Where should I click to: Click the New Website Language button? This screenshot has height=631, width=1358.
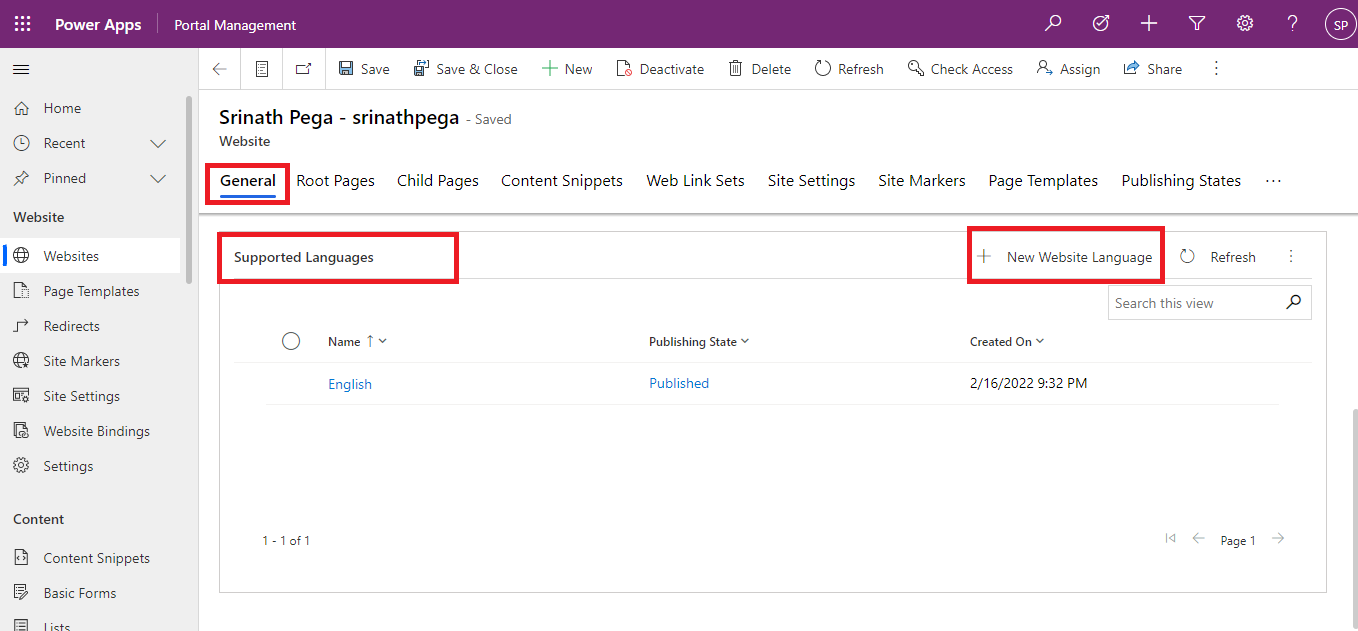point(1066,257)
